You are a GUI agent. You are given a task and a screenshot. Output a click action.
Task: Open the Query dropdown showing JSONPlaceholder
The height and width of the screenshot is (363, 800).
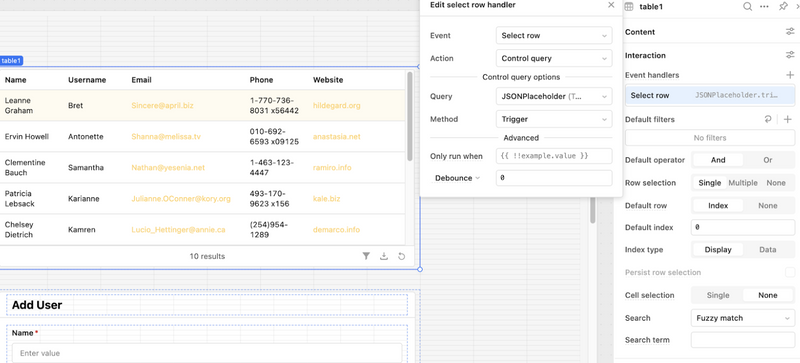point(554,96)
